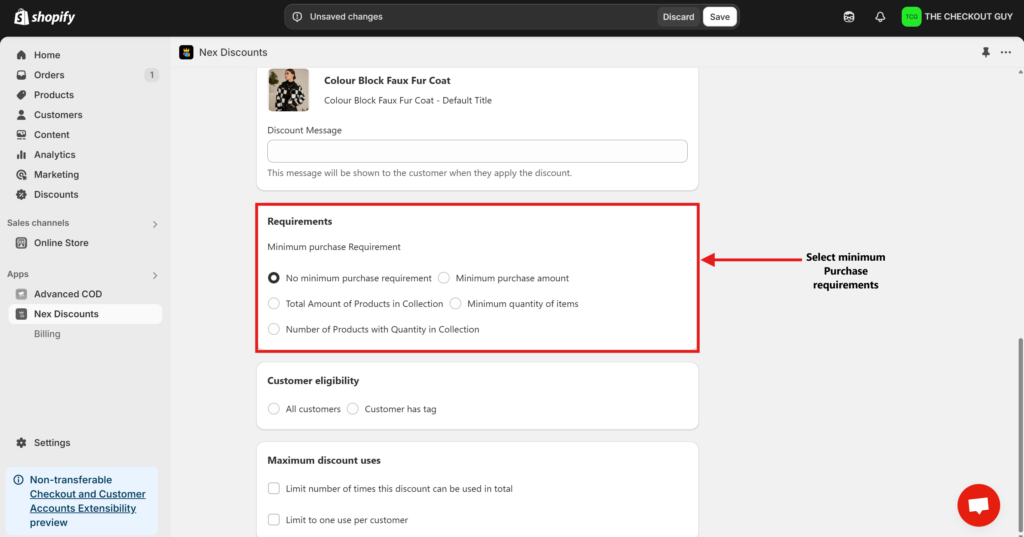Pin the Nex Discounts app
Viewport: 1024px width, 537px height.
(985, 52)
